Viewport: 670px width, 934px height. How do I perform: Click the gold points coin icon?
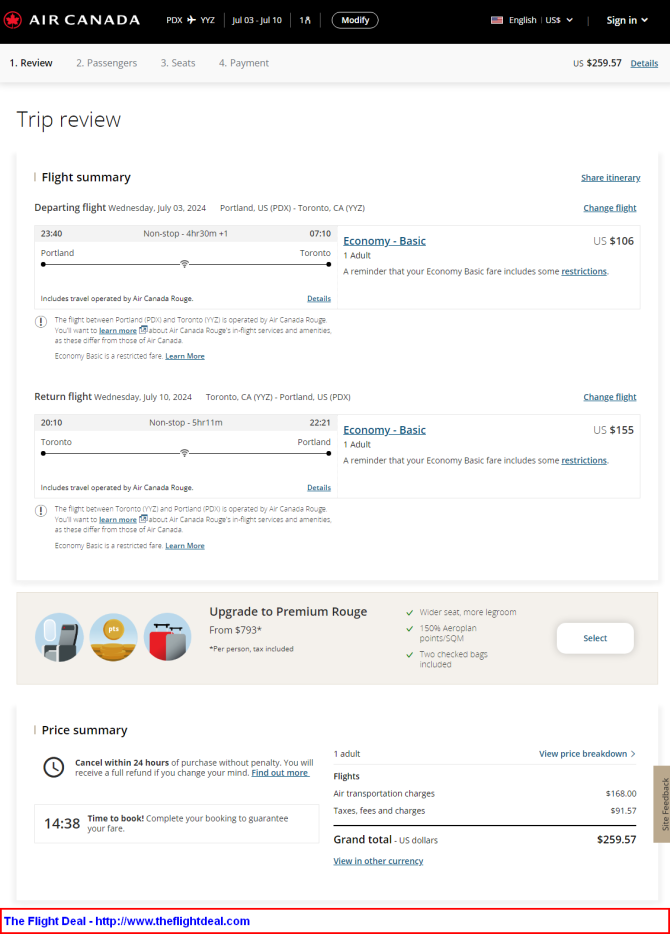(x=113, y=637)
